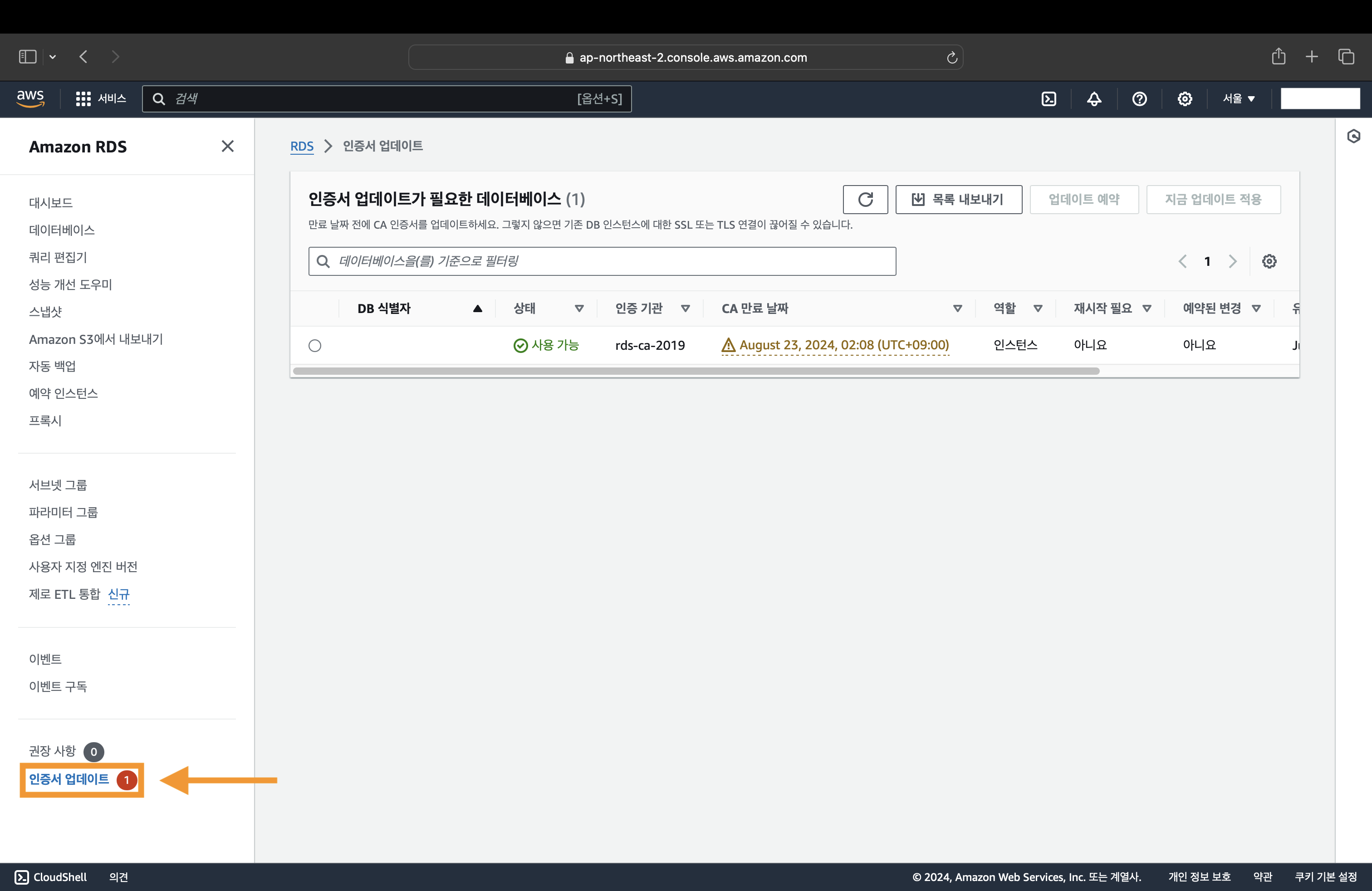Open Databases in the RDS sidebar
The height and width of the screenshot is (891, 1372).
point(62,230)
